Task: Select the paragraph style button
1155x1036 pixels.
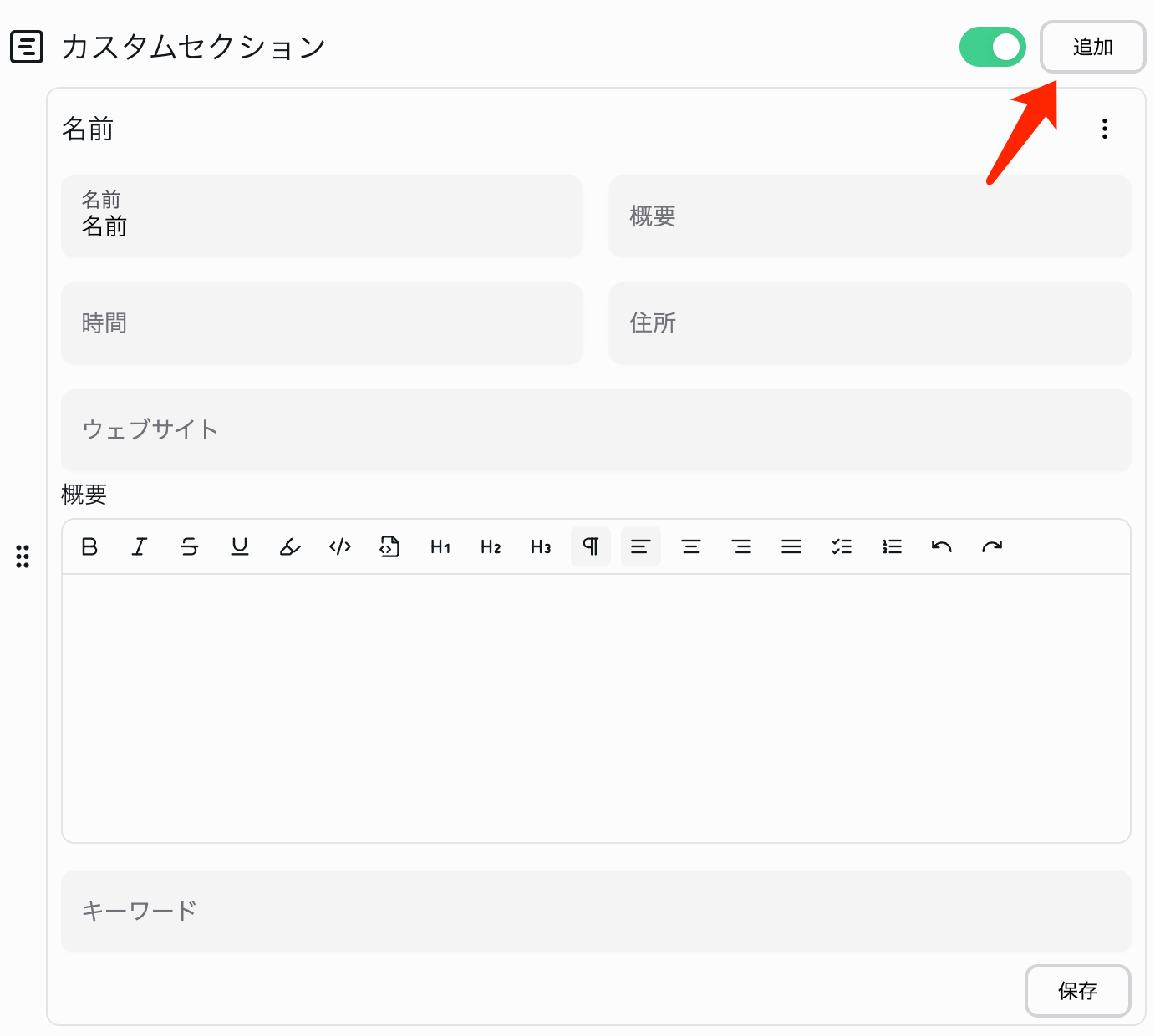Action: 591,546
